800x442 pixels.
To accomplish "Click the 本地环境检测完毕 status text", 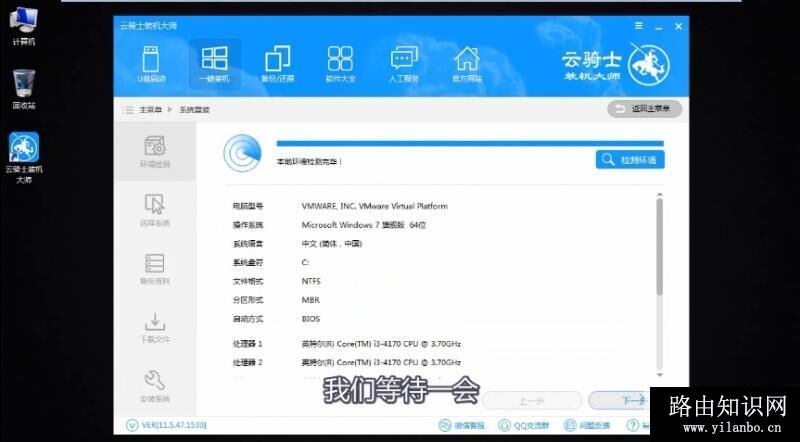I will point(309,161).
